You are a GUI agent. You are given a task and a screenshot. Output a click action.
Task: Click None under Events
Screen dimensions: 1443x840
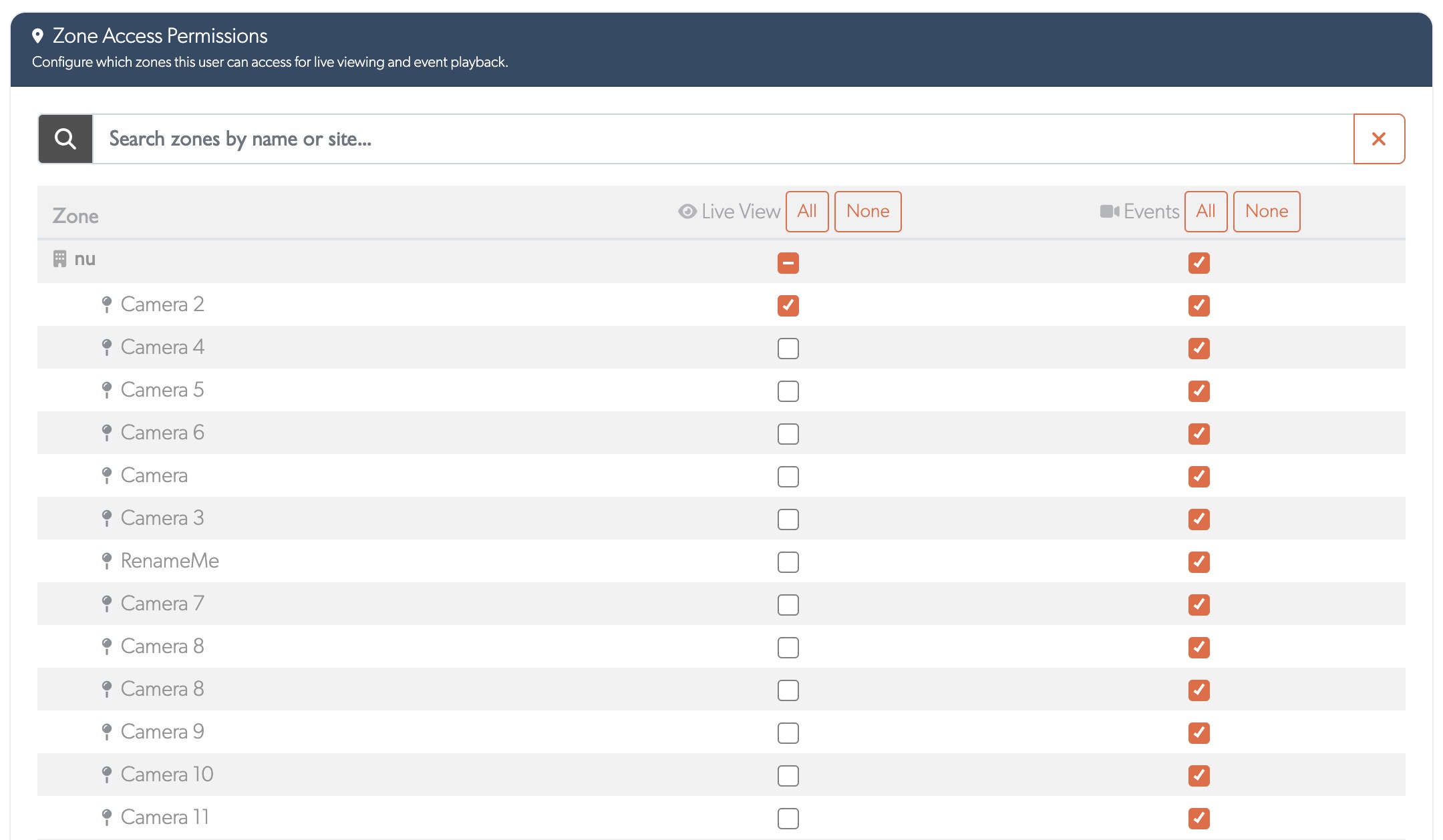pyautogui.click(x=1267, y=211)
